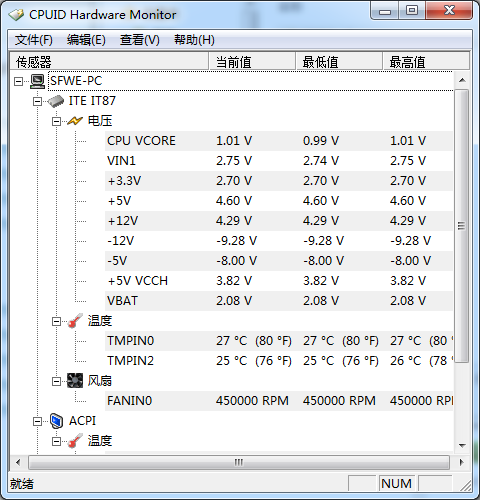Click the horizontal scrollbar left arrow

[x=18, y=463]
